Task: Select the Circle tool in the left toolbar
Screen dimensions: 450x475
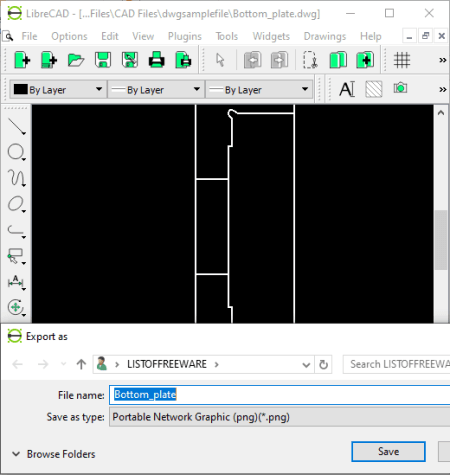Action: tap(16, 152)
